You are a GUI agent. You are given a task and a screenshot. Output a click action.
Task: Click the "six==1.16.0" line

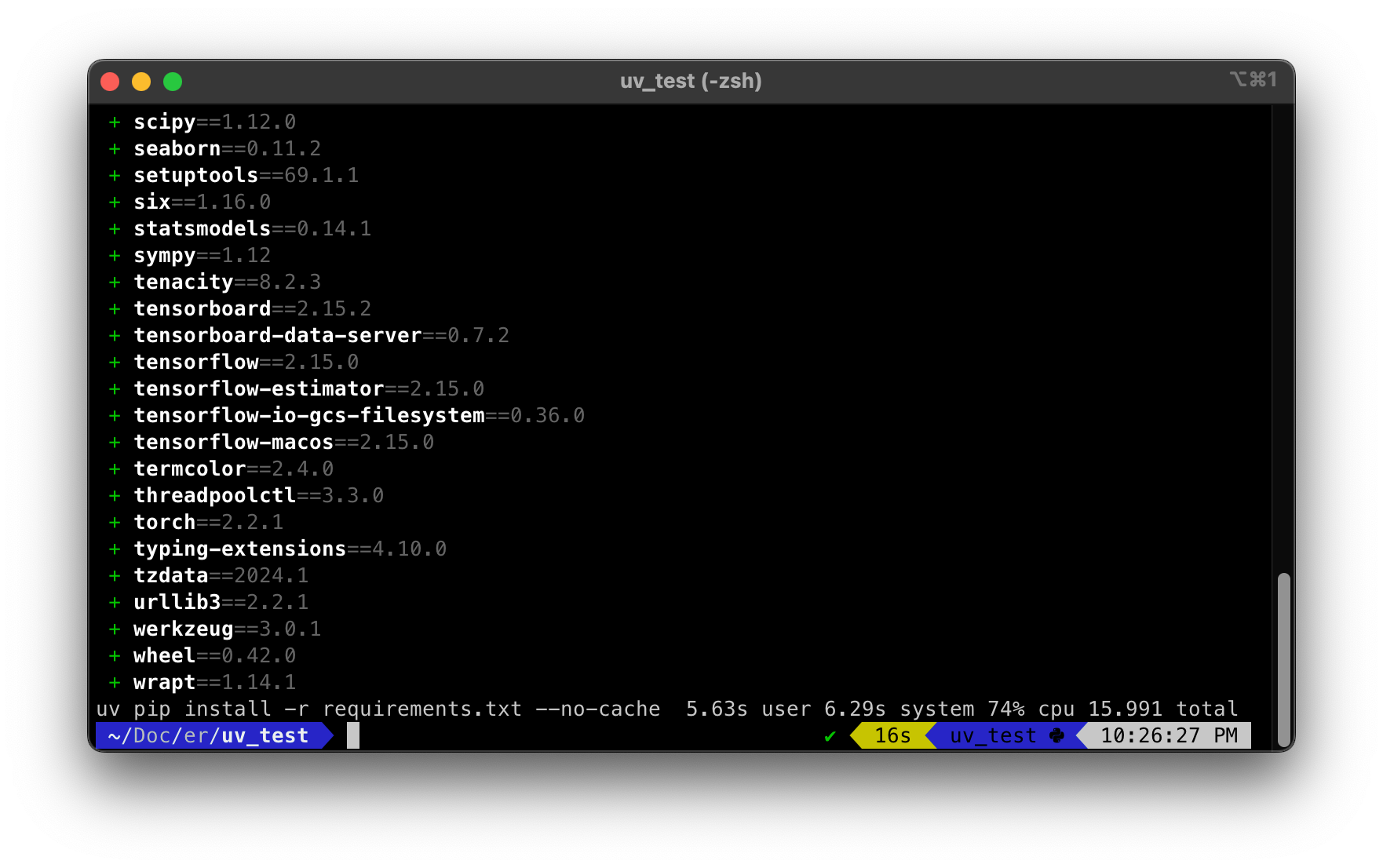pyautogui.click(x=190, y=202)
